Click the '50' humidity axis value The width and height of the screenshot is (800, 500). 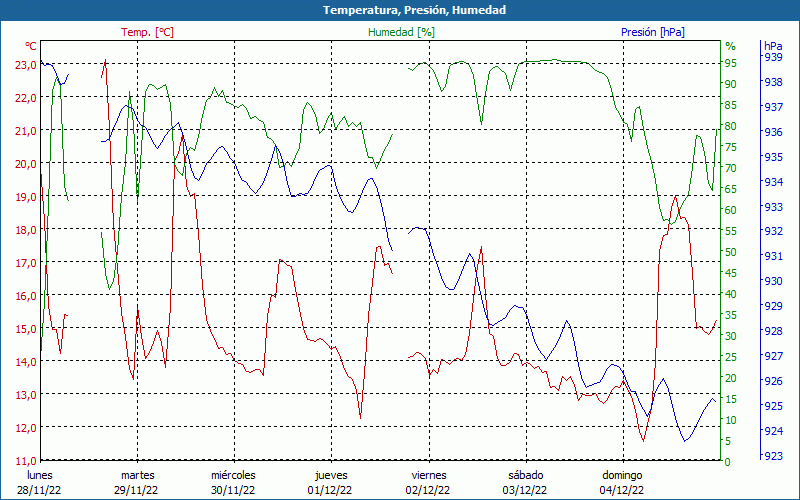point(731,252)
